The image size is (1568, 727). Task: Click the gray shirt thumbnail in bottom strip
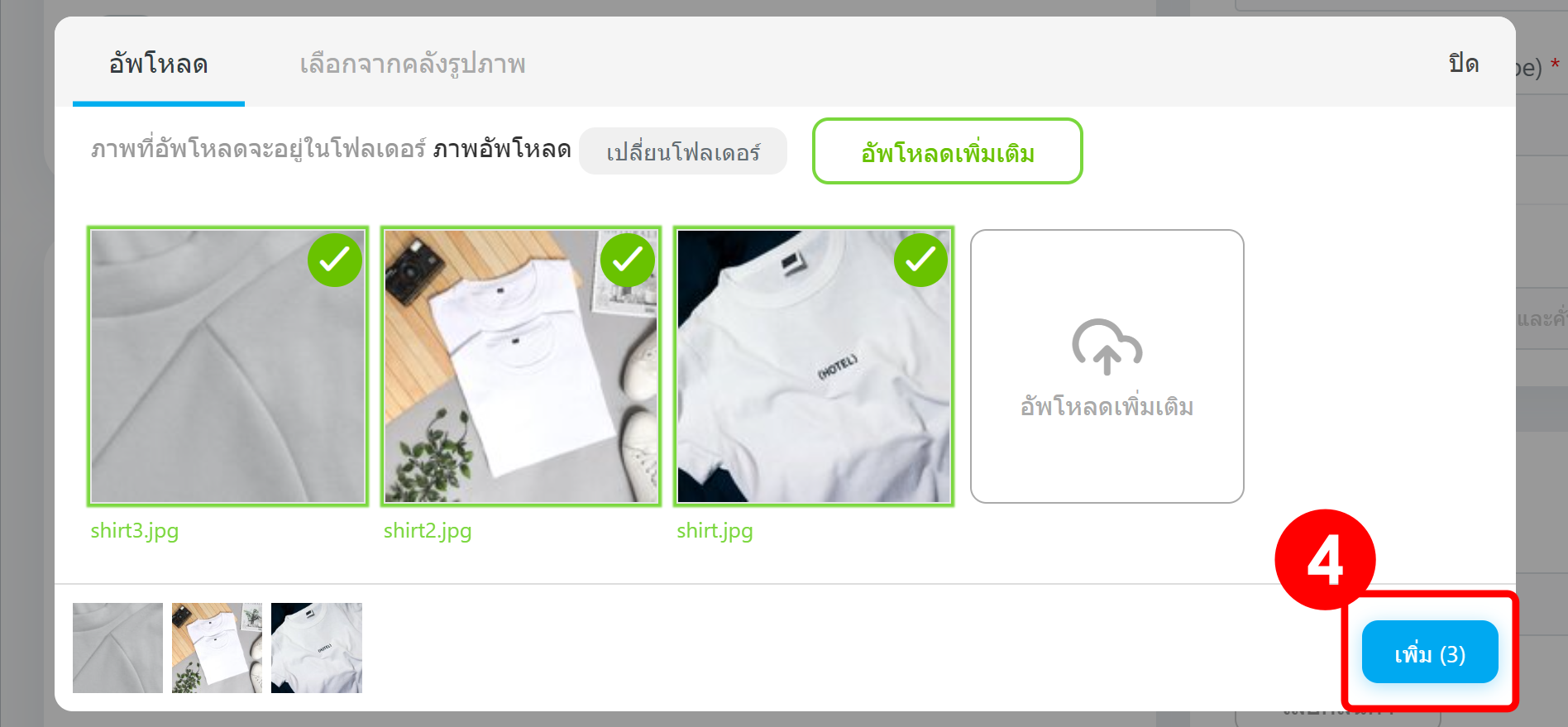tap(117, 648)
